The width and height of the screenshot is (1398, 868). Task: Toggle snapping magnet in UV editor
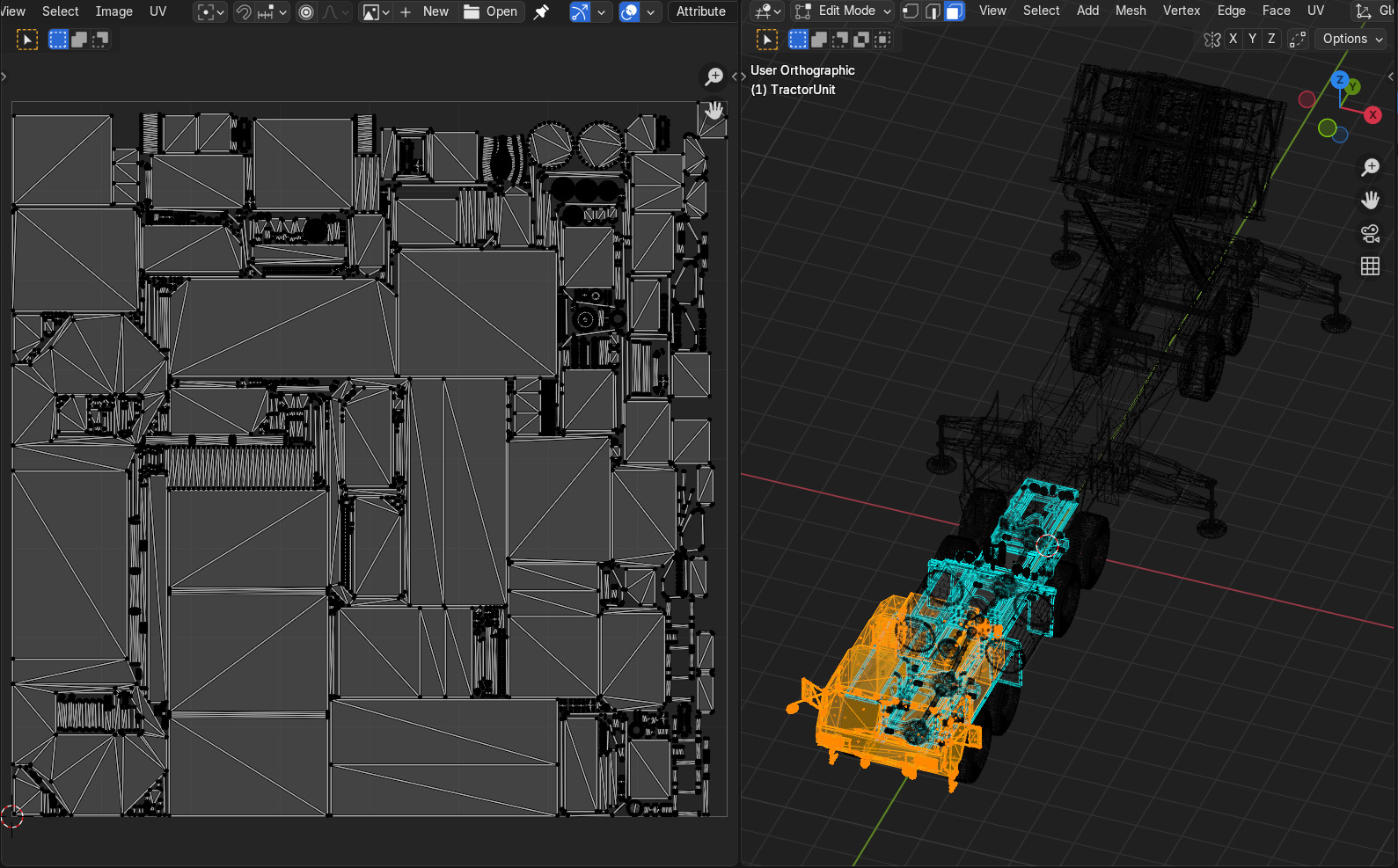coord(244,11)
